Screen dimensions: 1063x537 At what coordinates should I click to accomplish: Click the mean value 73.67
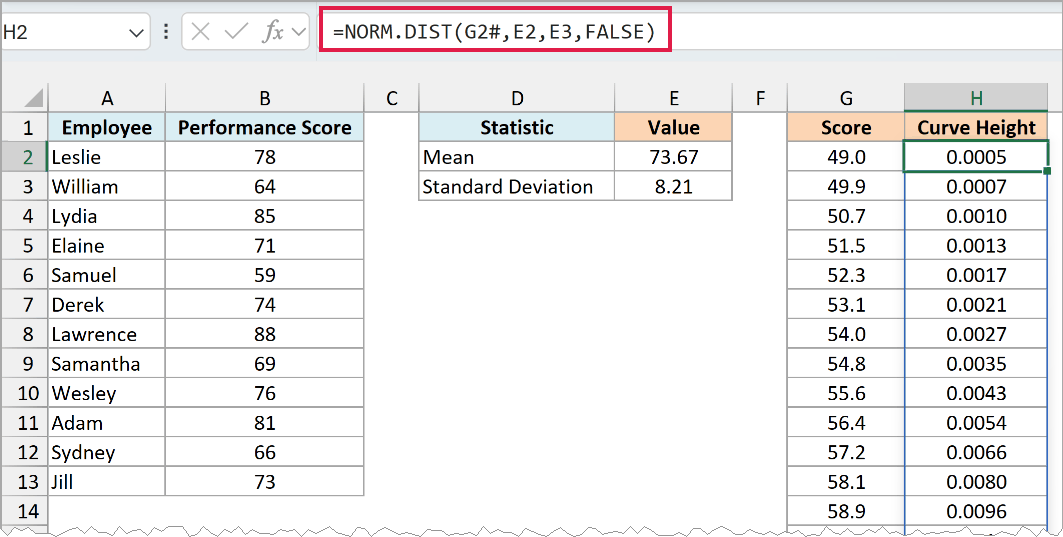click(673, 157)
